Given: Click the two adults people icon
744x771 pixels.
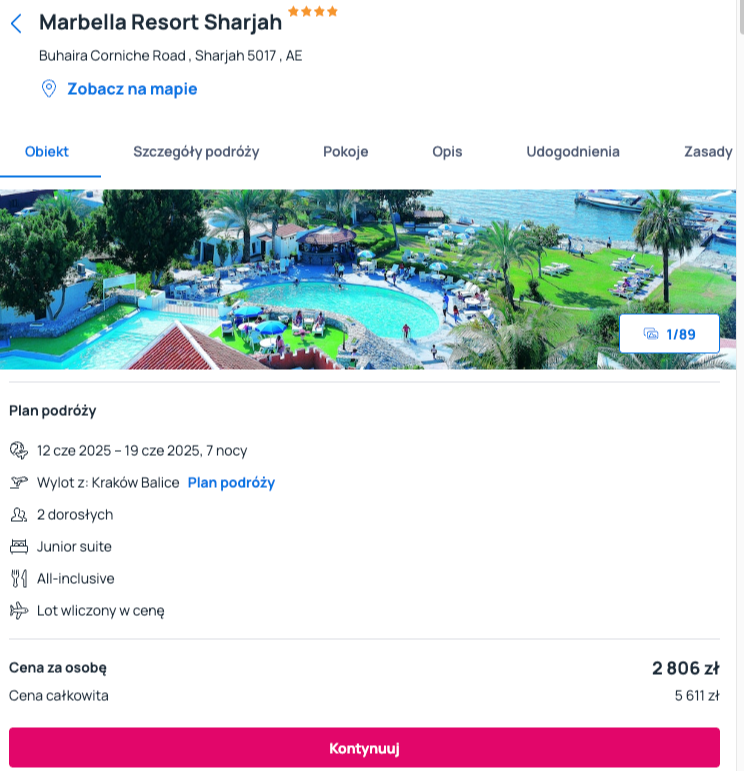Looking at the screenshot, I should point(19,514).
